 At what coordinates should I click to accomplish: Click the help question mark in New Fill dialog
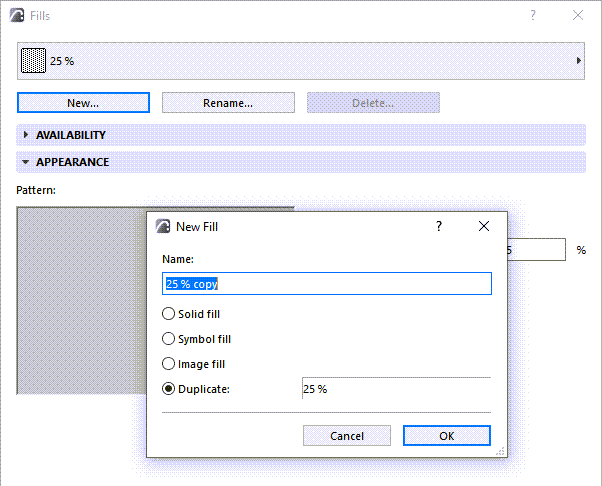438,227
